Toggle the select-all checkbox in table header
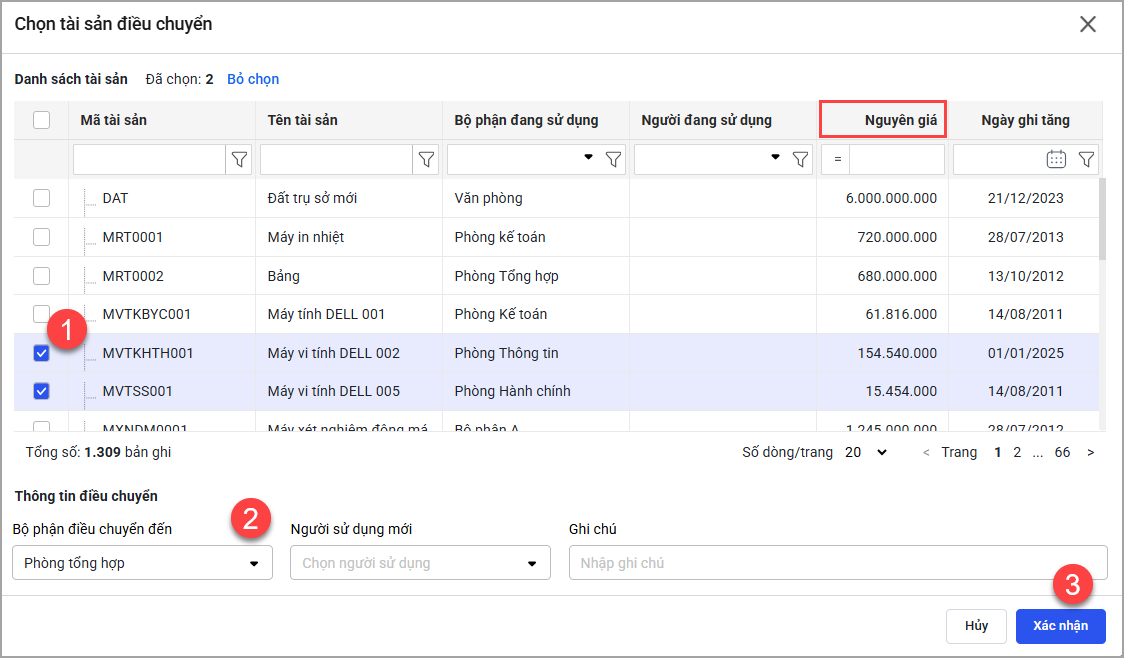 (41, 120)
